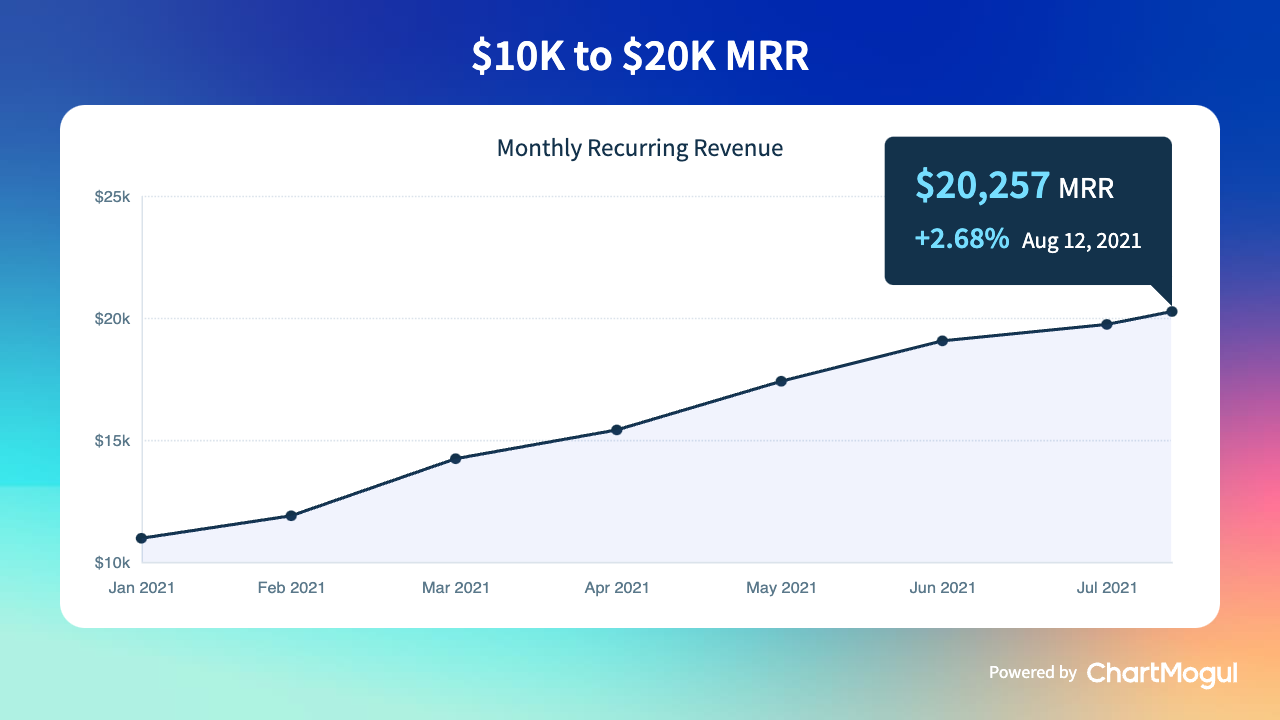Click the $20,257 MRR value in the tooltip
Image resolution: width=1280 pixels, height=720 pixels.
[x=982, y=185]
